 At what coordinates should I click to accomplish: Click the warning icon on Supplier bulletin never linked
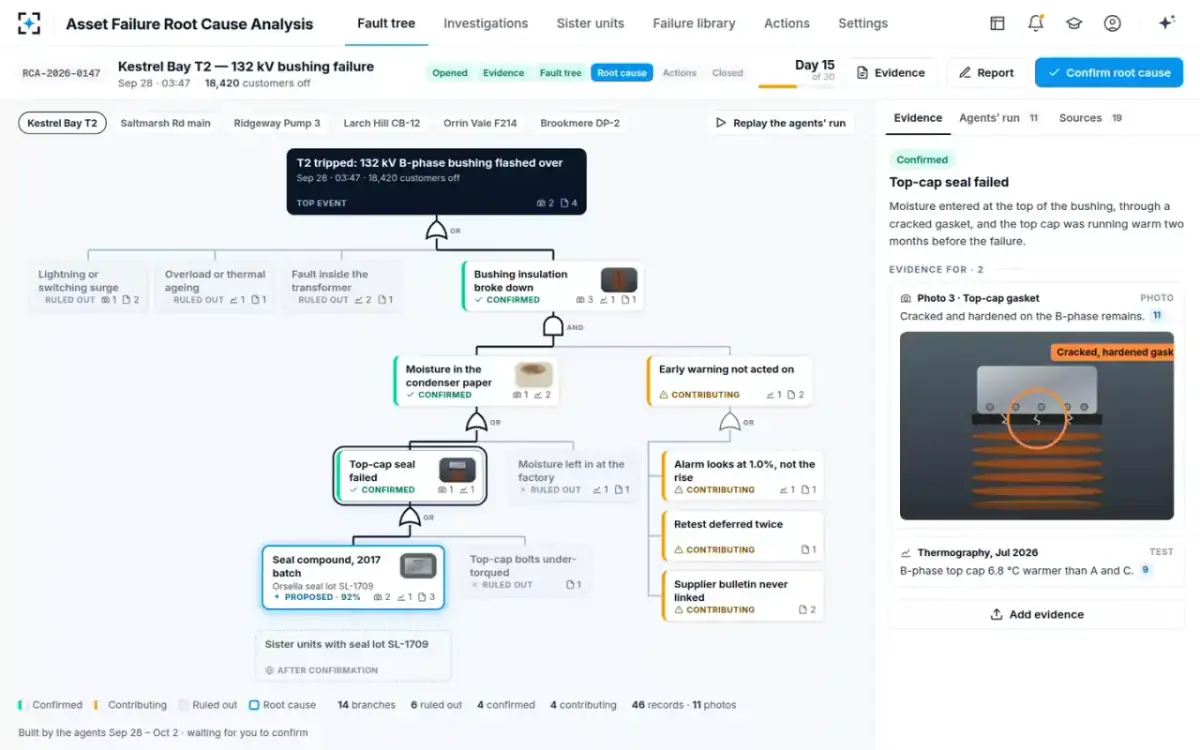[x=679, y=610]
